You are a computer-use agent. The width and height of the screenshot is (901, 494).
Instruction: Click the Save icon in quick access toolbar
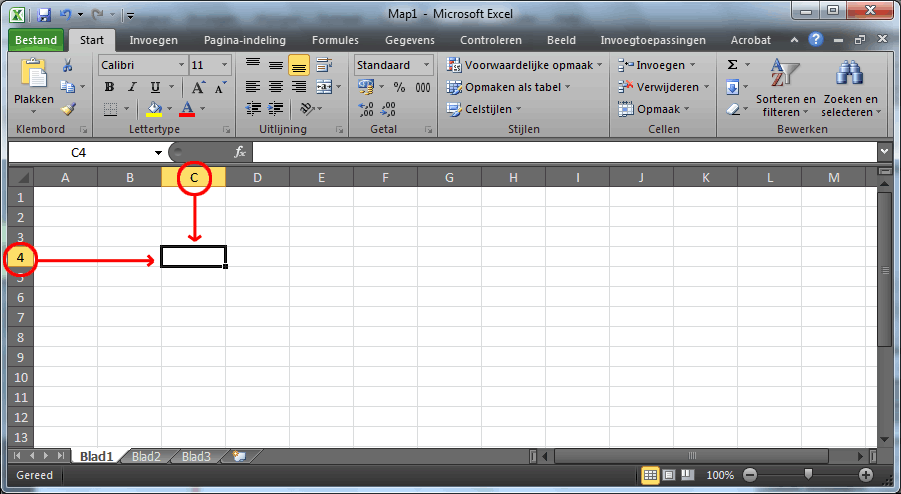pyautogui.click(x=44, y=15)
